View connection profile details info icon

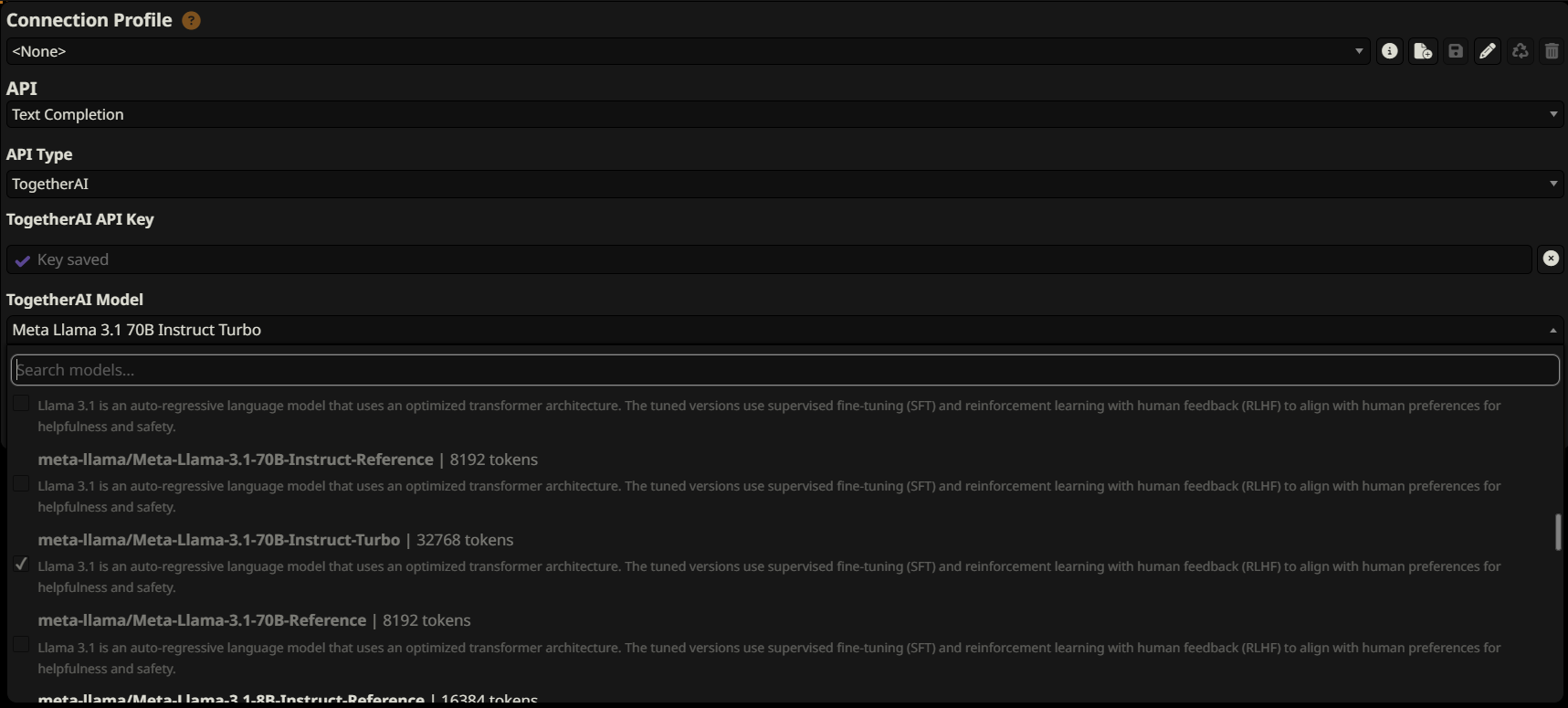[1389, 51]
